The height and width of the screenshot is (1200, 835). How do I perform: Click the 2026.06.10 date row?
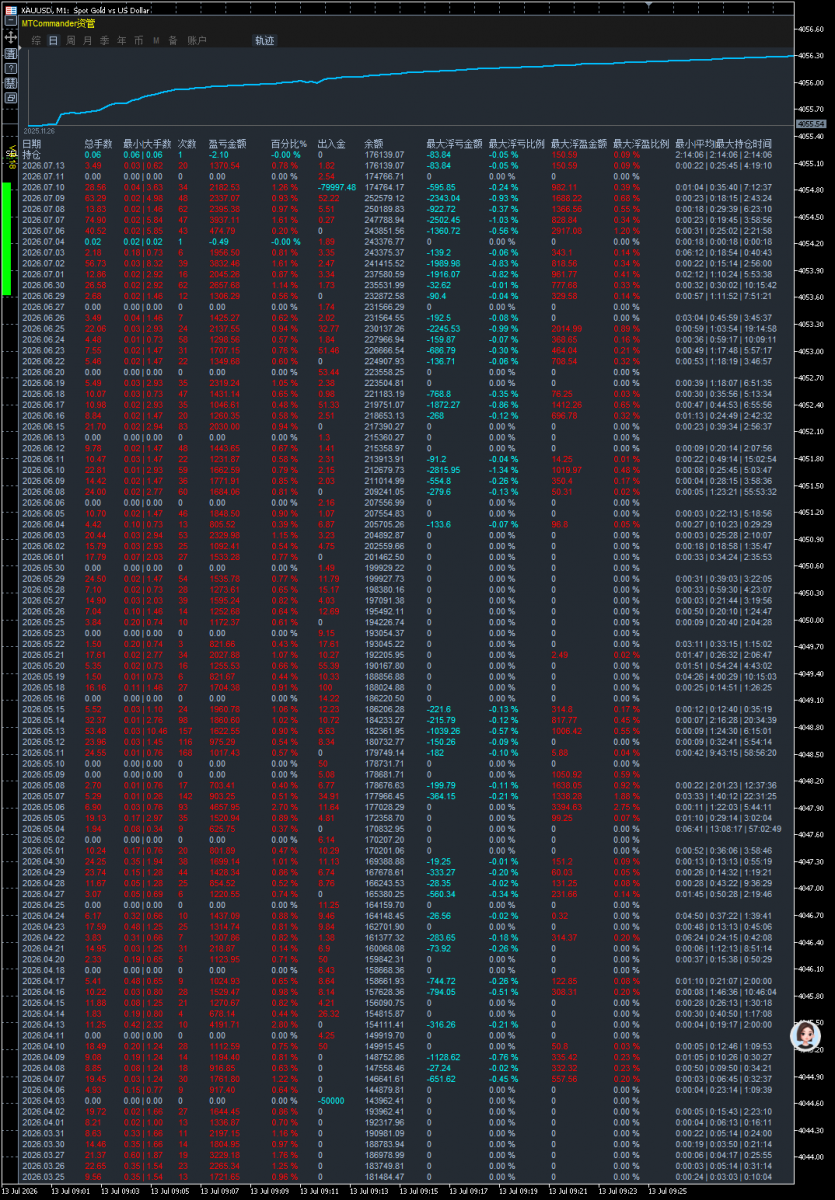click(x=43, y=470)
